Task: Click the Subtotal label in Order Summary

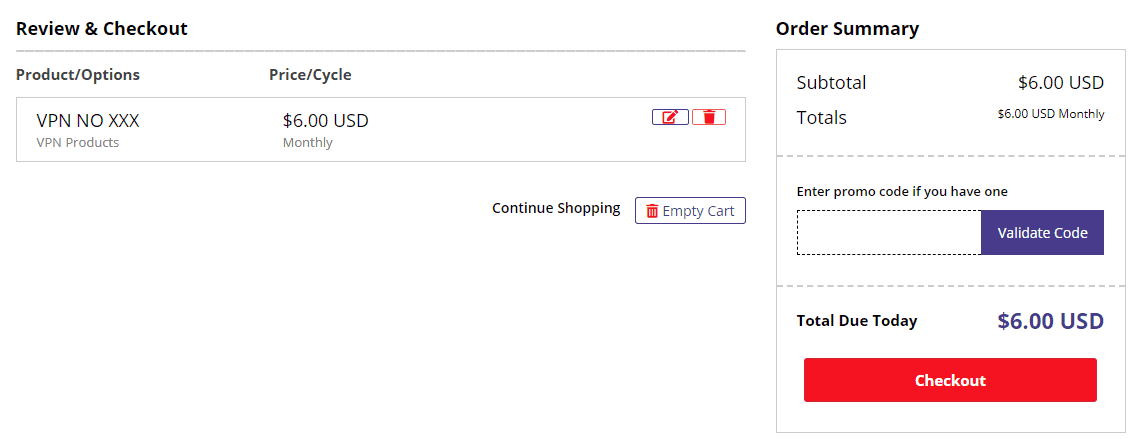Action: click(x=832, y=82)
